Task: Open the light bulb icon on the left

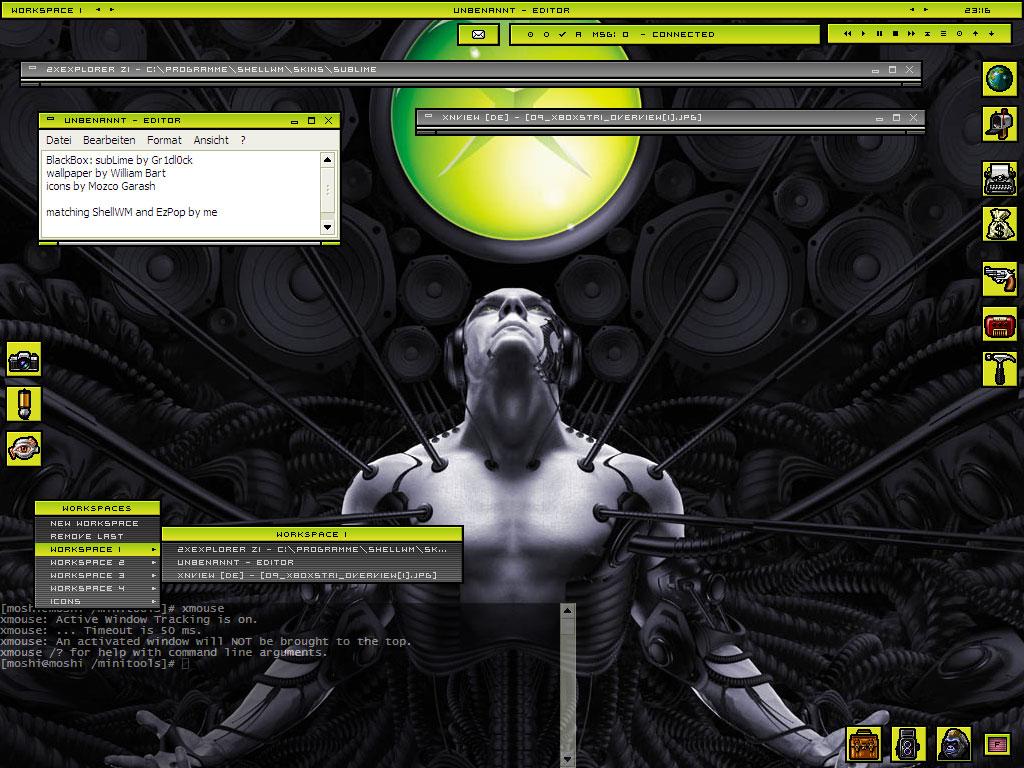Action: tap(24, 404)
